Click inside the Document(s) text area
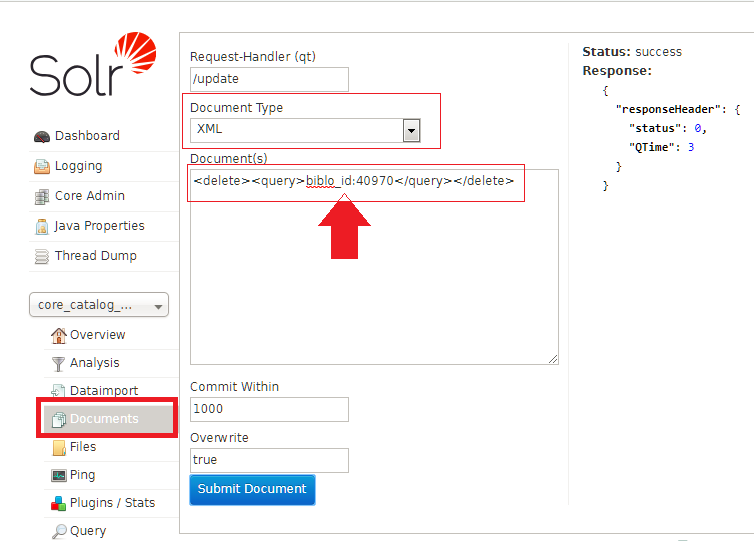The height and width of the screenshot is (541, 754). [x=374, y=267]
